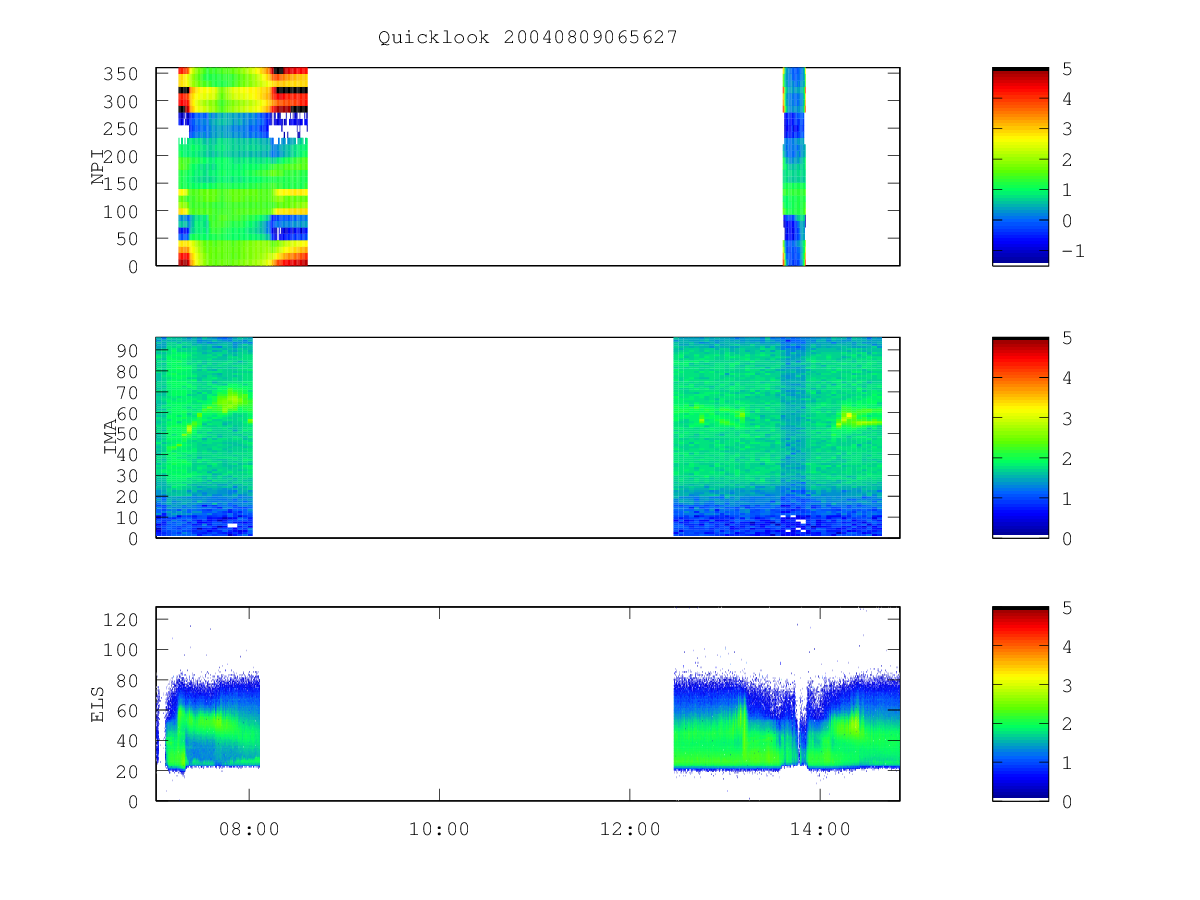Click the ELS color scale bar
1200x900 pixels.
(1020, 704)
